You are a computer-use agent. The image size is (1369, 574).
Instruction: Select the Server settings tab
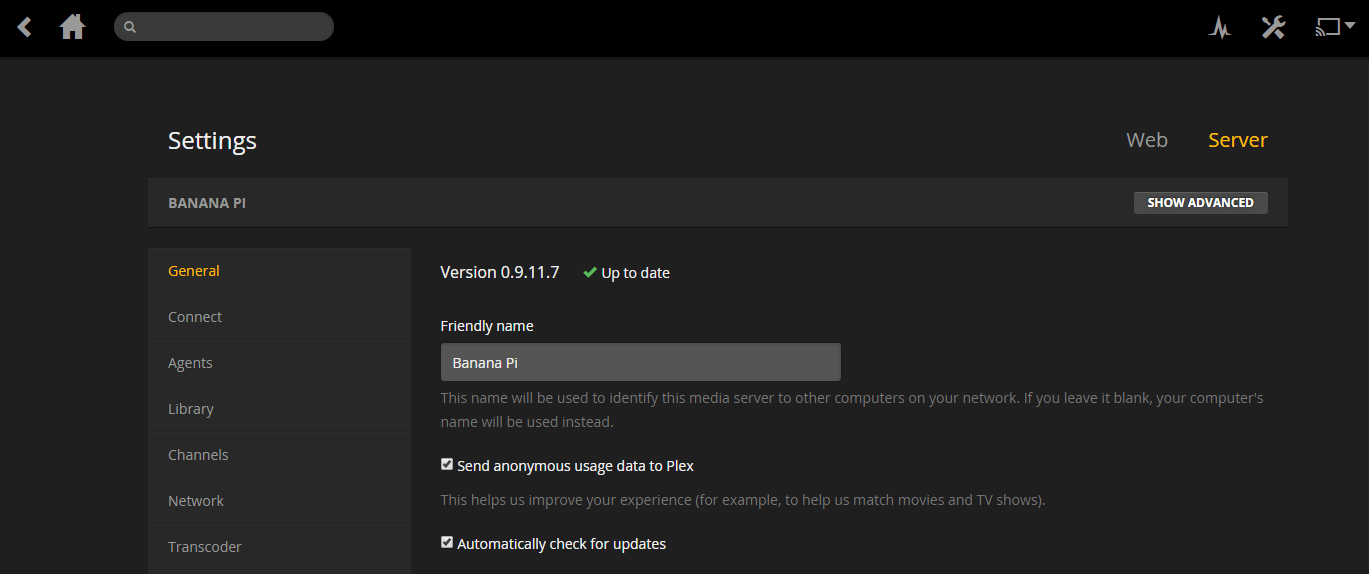coord(1237,140)
